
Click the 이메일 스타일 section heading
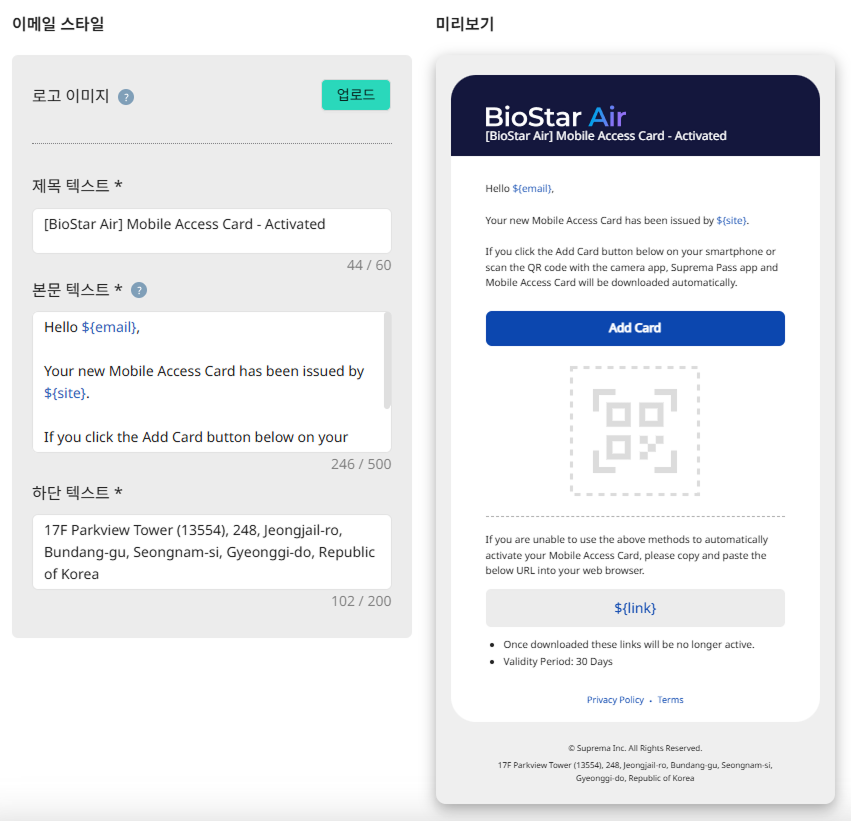click(58, 25)
